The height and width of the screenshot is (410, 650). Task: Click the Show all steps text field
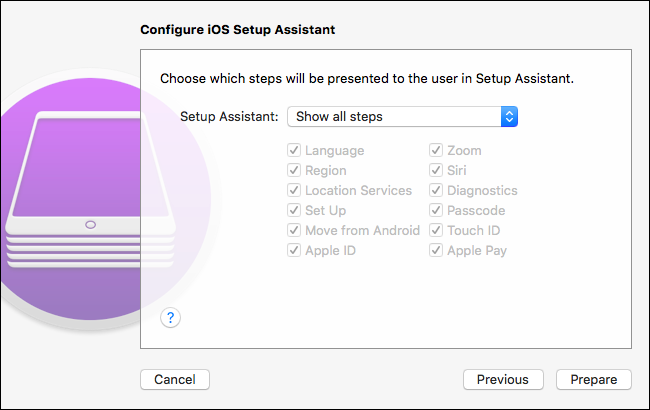coord(392,117)
